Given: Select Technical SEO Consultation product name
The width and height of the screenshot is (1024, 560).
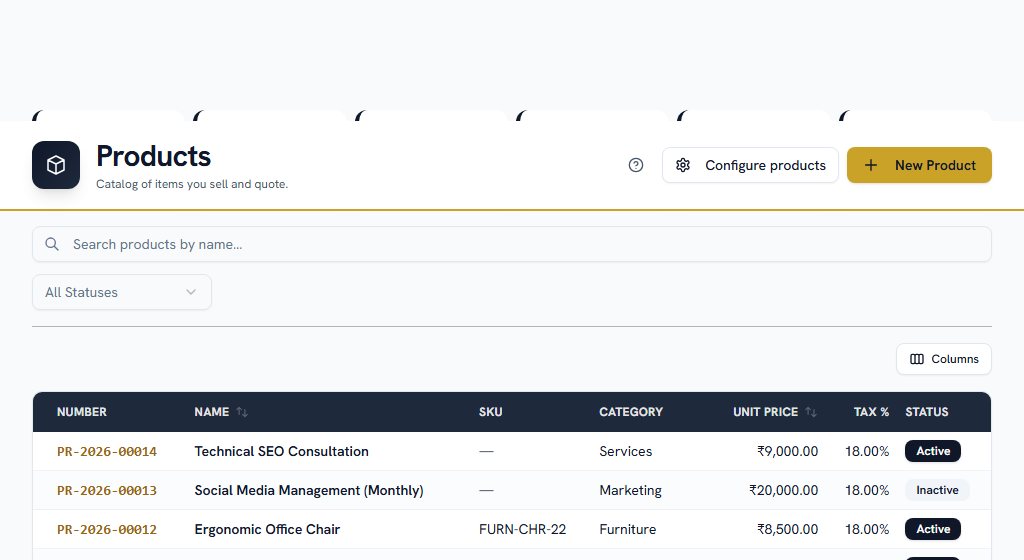Looking at the screenshot, I should point(281,452).
